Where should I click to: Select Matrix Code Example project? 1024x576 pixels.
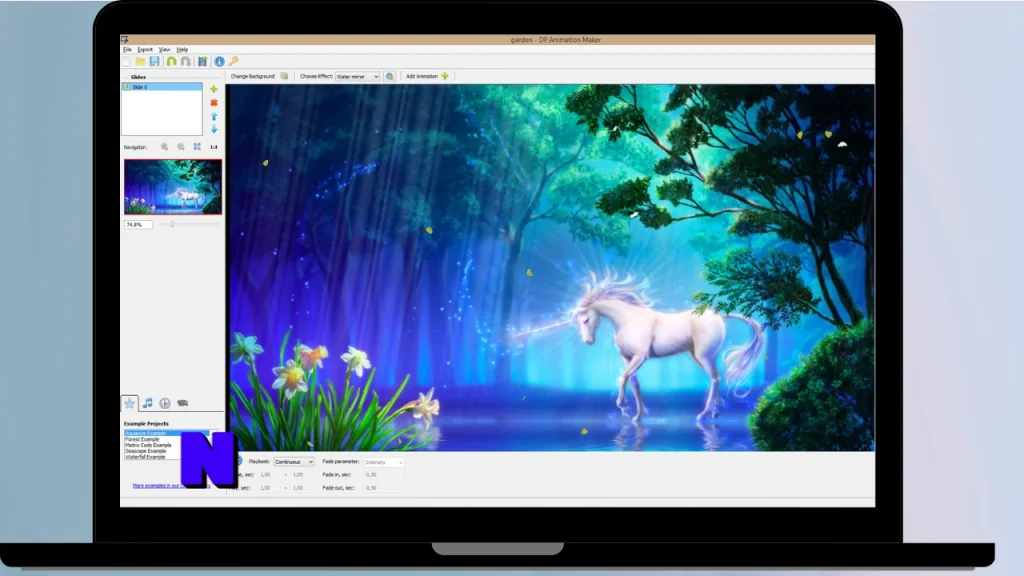[148, 445]
